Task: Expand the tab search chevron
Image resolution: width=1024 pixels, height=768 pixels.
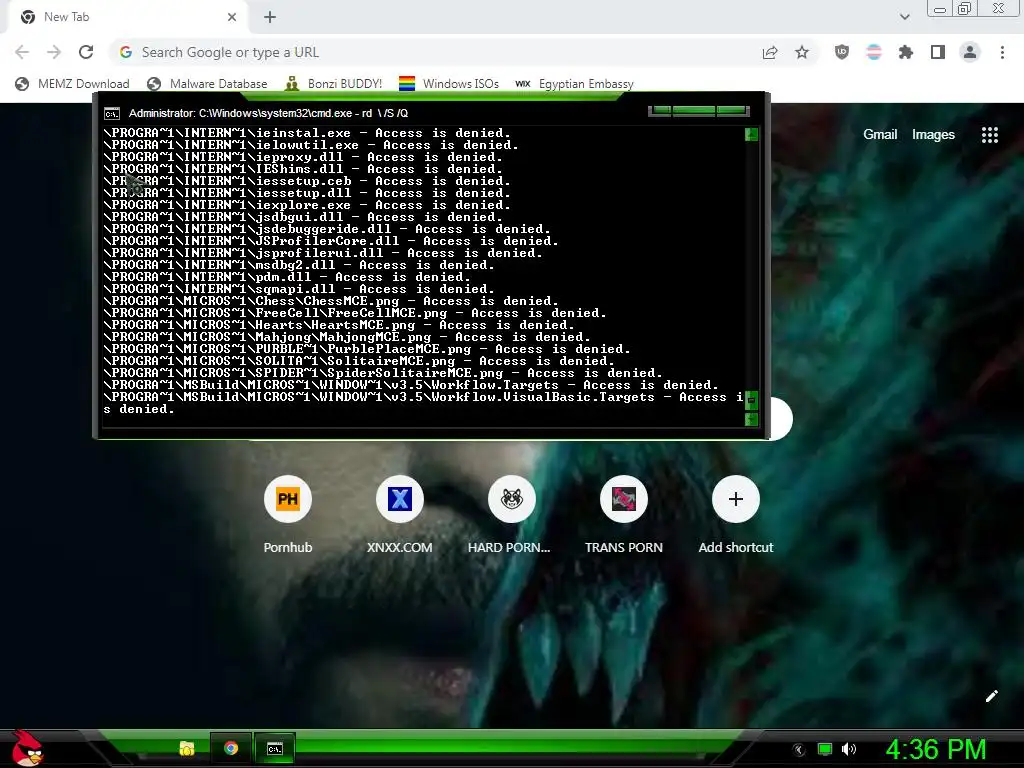Action: tap(904, 17)
